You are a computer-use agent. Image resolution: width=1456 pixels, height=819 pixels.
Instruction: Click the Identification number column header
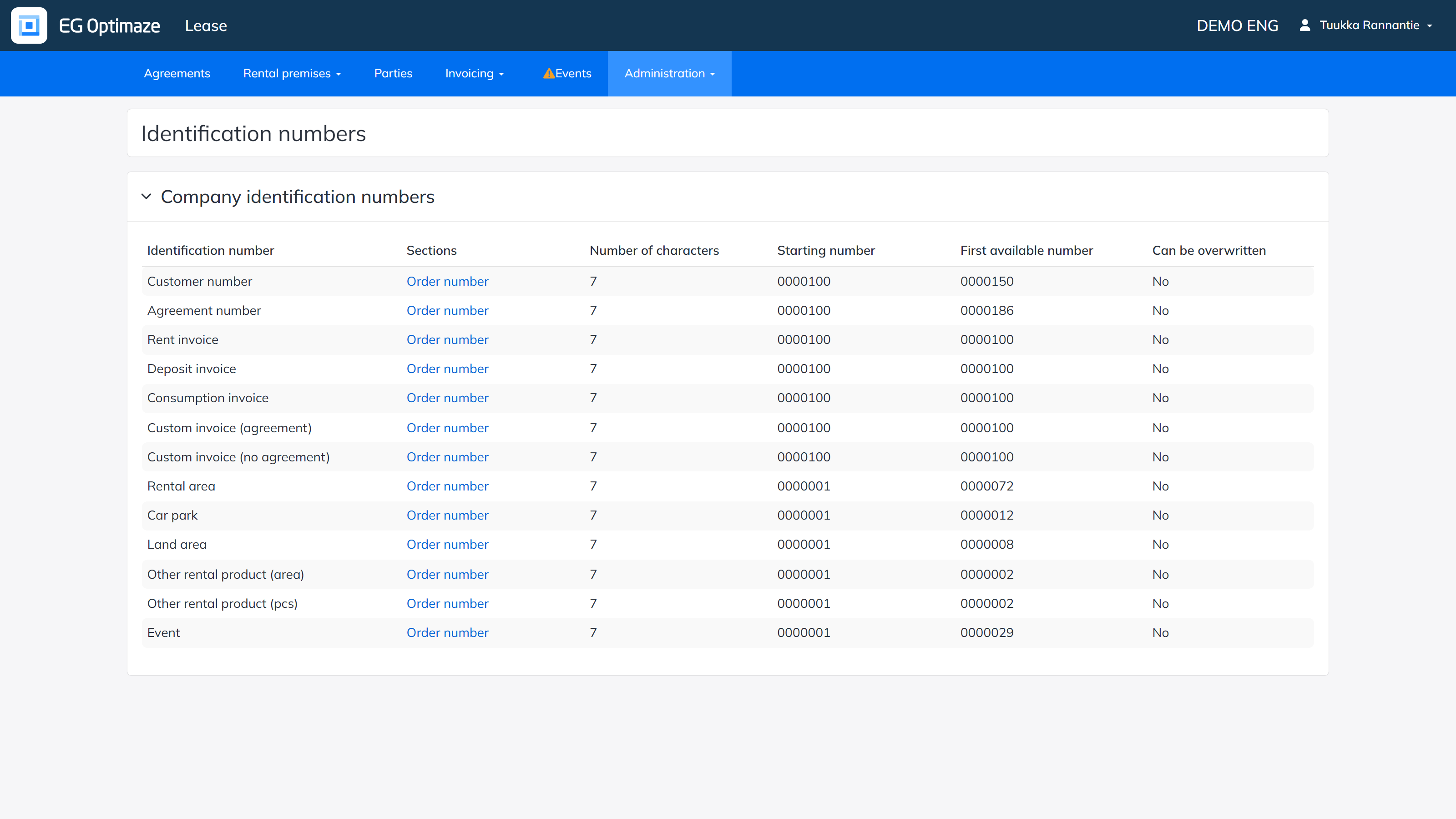[210, 250]
